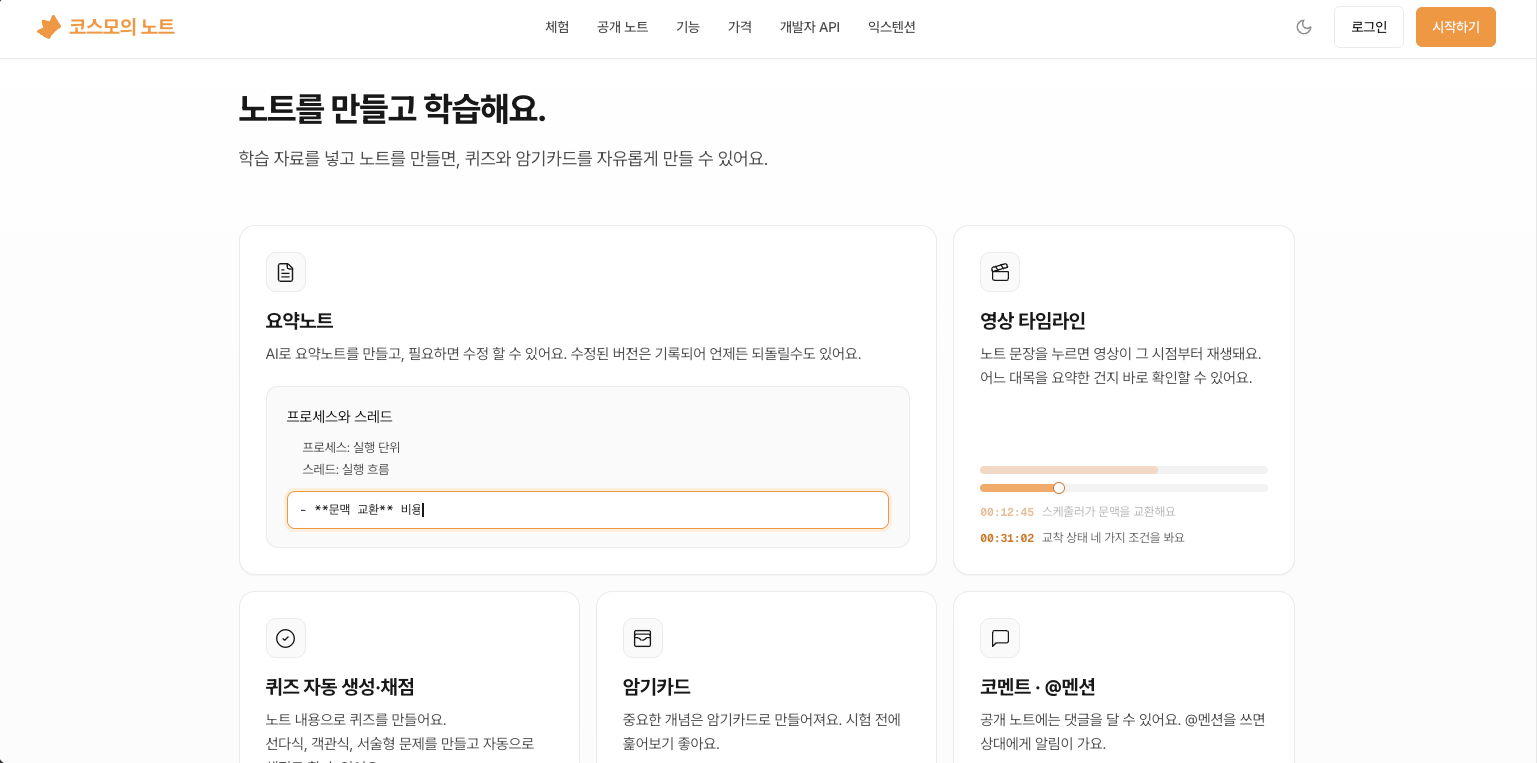Click the orange 시작하기 button
The image size is (1537, 763).
[1456, 27]
